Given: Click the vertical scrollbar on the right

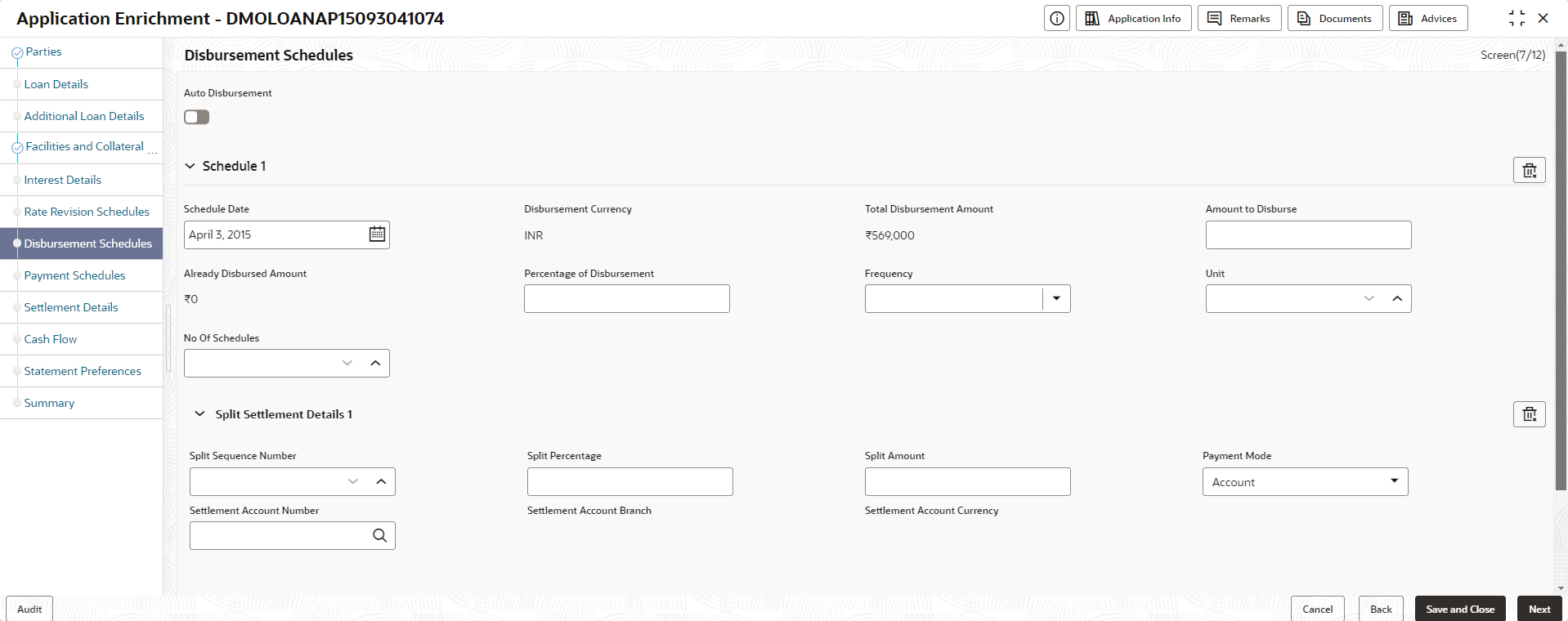Looking at the screenshot, I should [1561, 270].
